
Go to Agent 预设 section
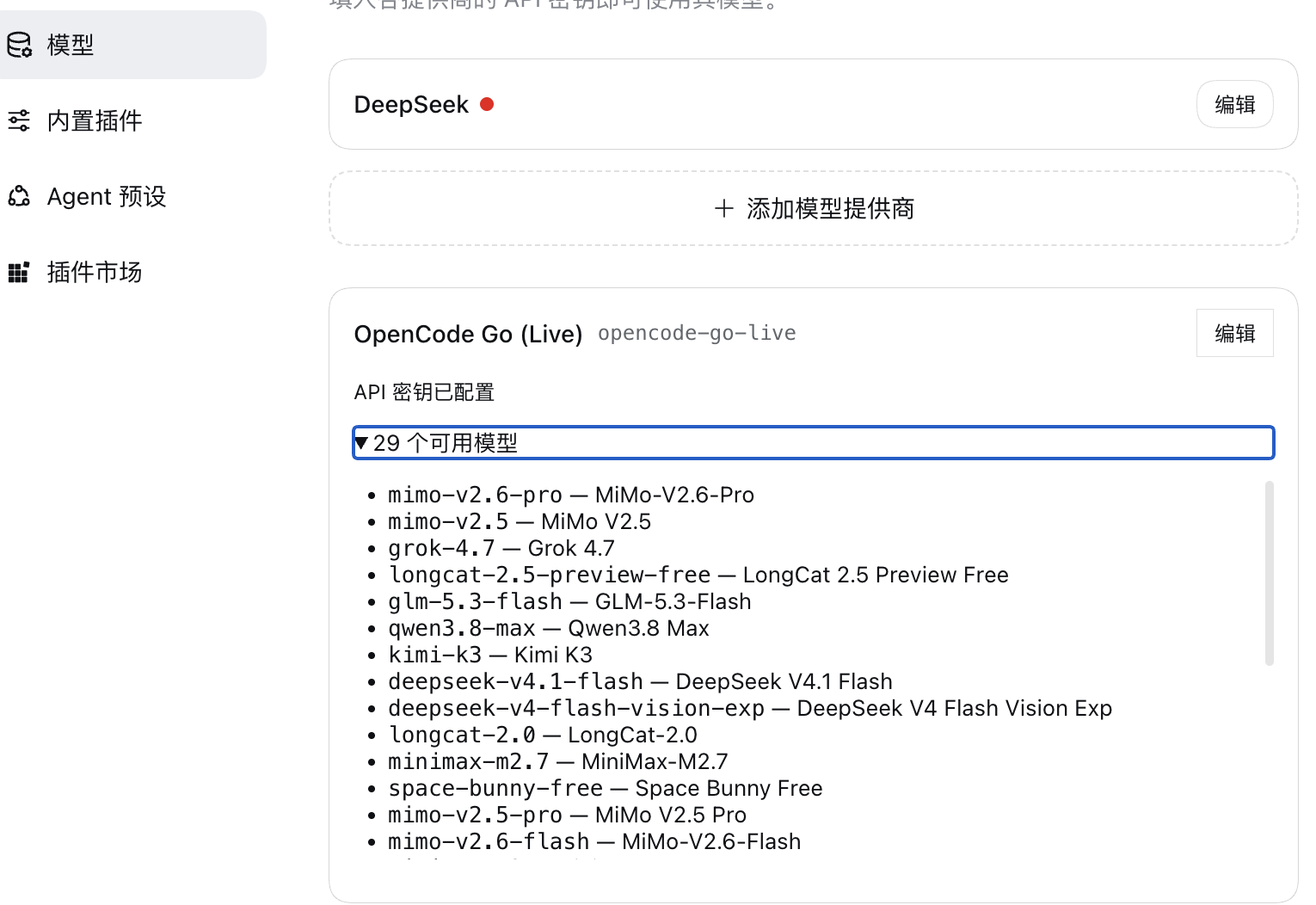point(133,196)
